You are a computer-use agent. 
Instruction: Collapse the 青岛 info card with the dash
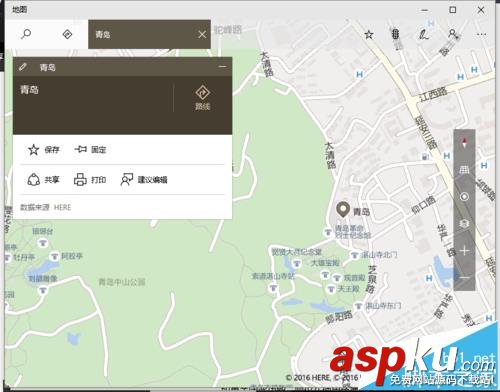click(222, 67)
